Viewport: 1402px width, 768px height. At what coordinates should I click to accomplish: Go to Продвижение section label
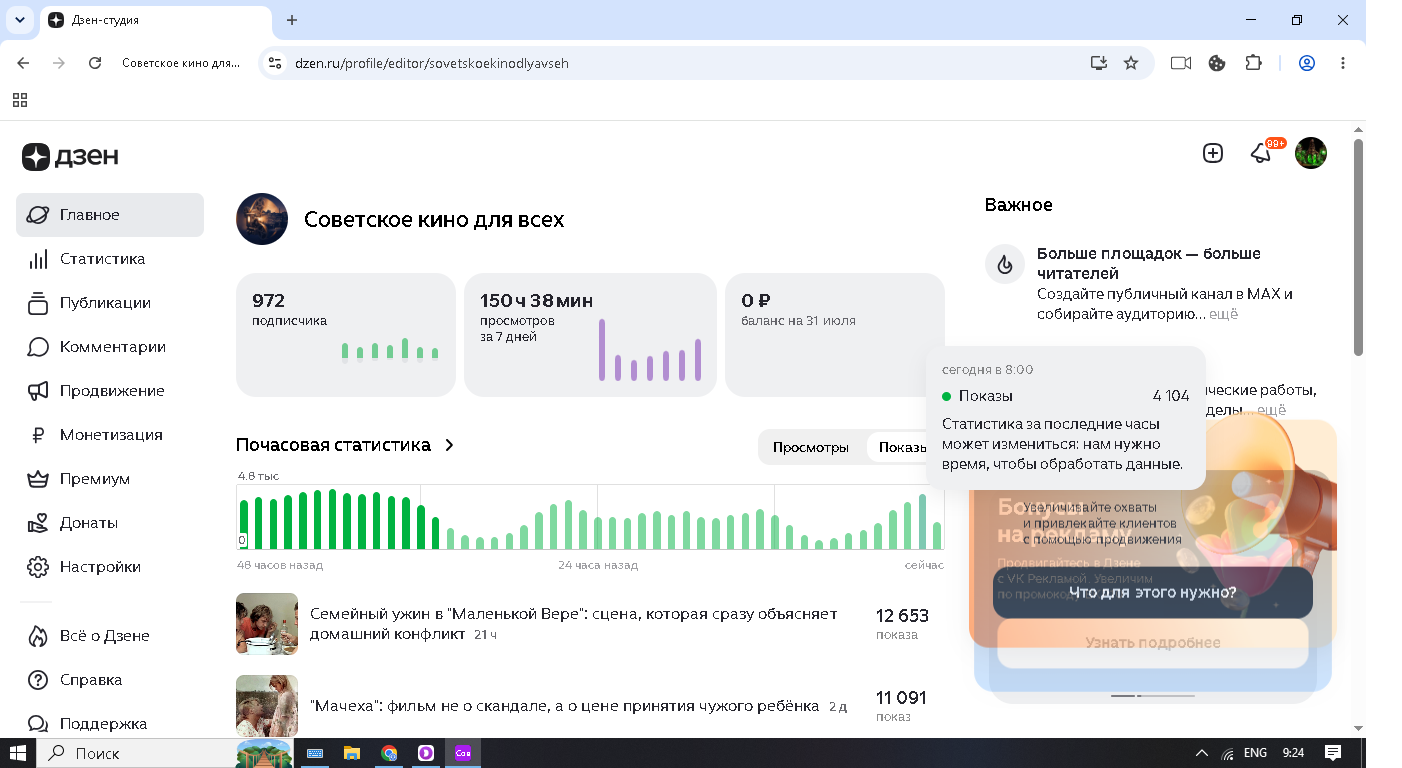tap(112, 391)
